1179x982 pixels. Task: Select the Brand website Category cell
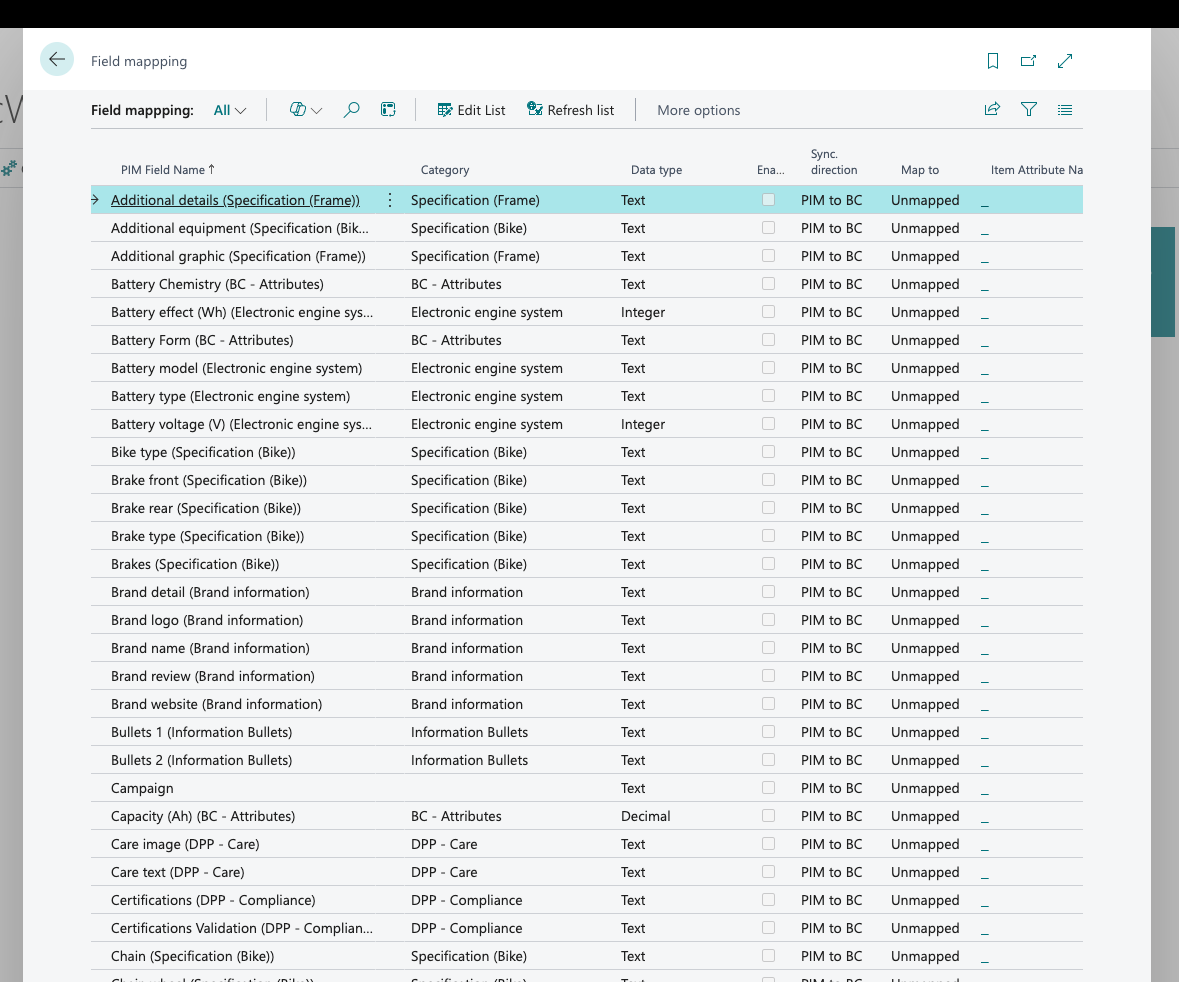[x=467, y=704]
